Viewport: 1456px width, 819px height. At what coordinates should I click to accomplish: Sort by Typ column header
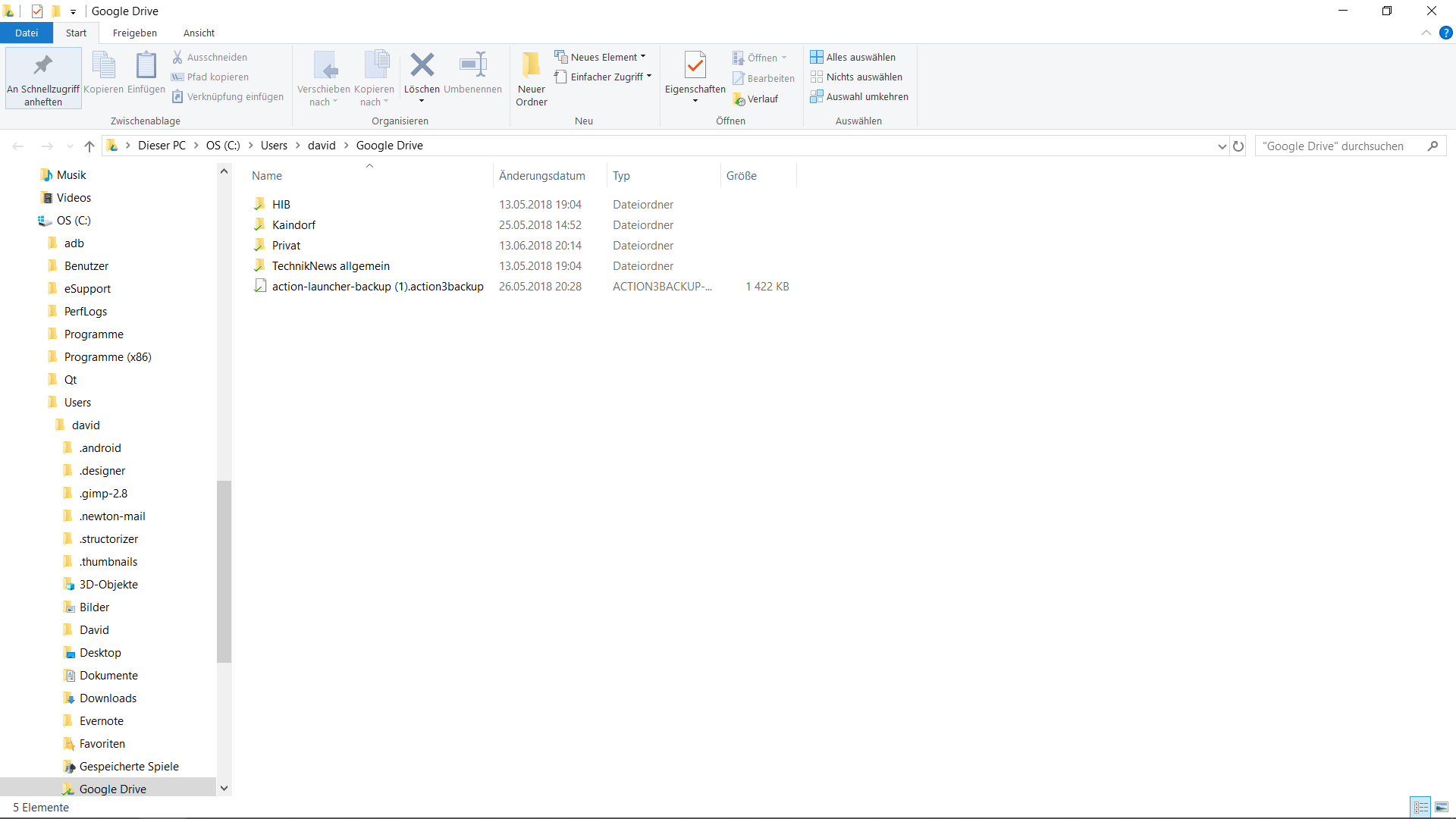tap(664, 175)
